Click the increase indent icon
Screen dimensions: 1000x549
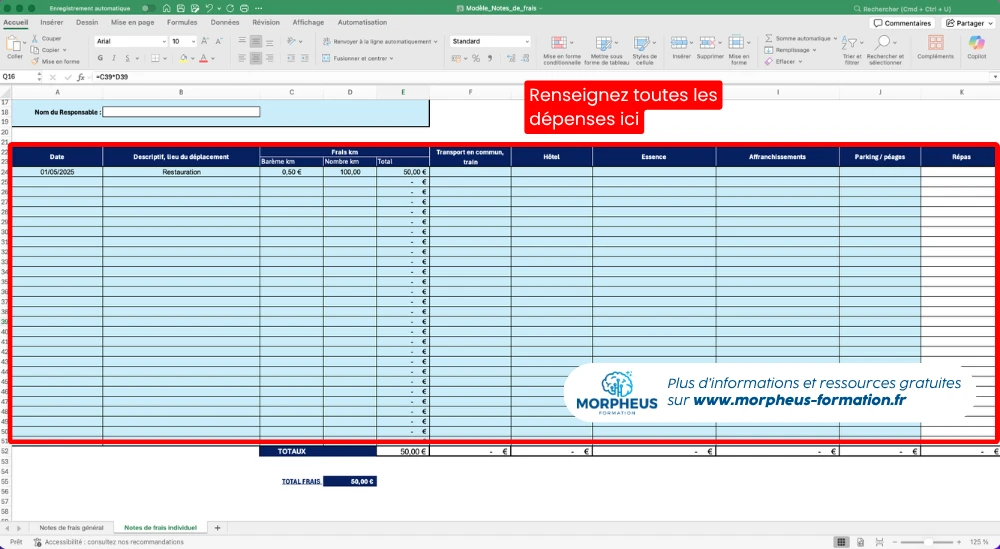point(305,58)
